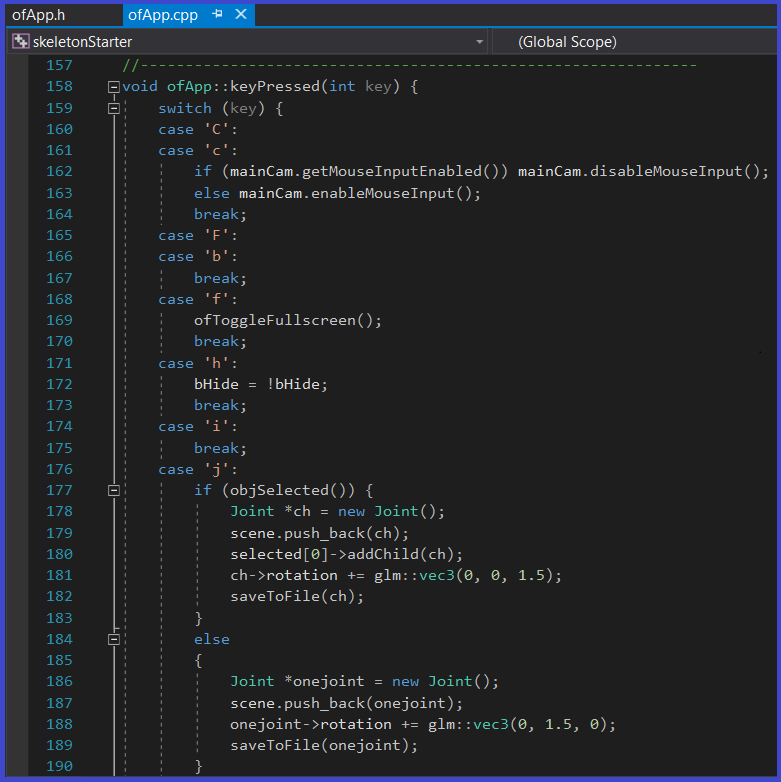Collapse the if objSelected block at line 177
The height and width of the screenshot is (782, 781).
click(113, 491)
